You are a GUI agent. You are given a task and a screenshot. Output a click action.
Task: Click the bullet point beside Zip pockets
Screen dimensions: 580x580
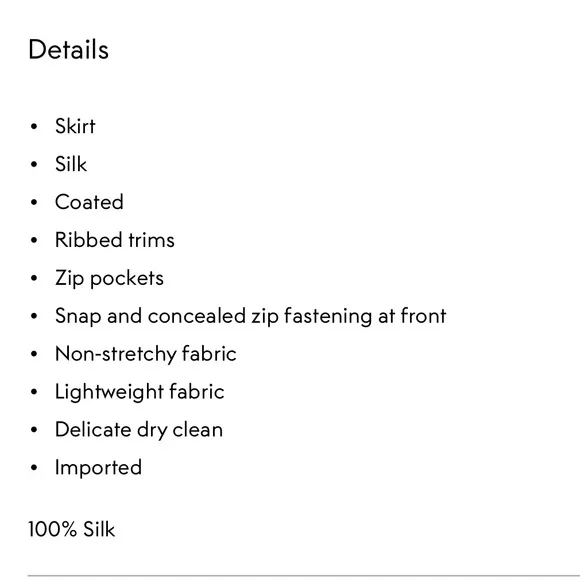pos(34,278)
